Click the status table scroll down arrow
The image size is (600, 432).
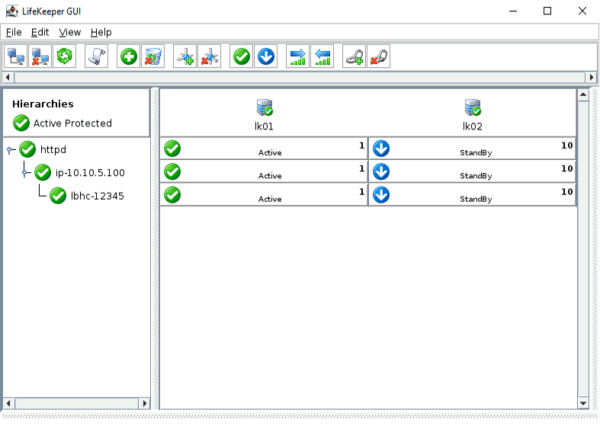(583, 403)
